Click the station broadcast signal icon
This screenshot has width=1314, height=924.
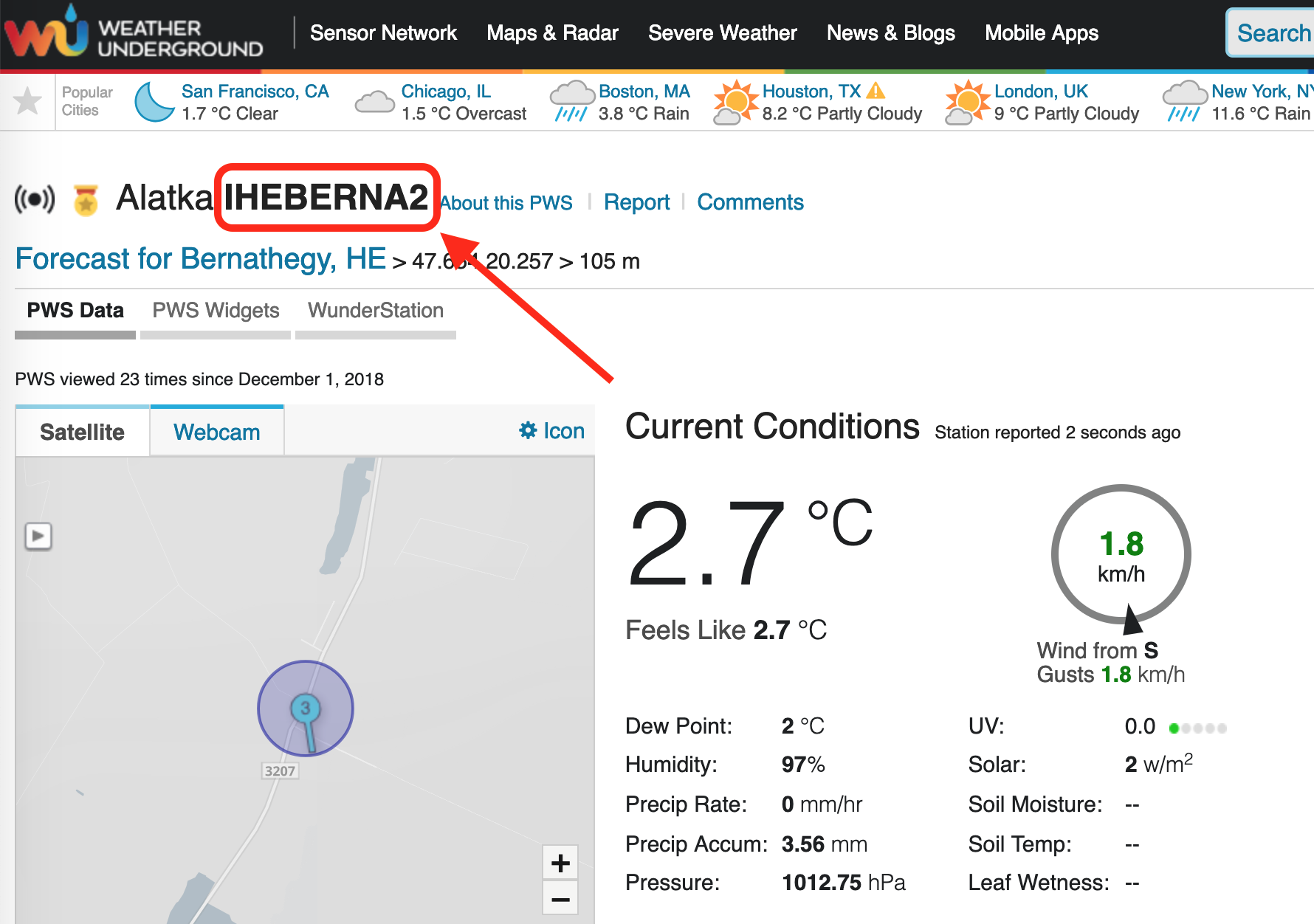click(x=35, y=199)
